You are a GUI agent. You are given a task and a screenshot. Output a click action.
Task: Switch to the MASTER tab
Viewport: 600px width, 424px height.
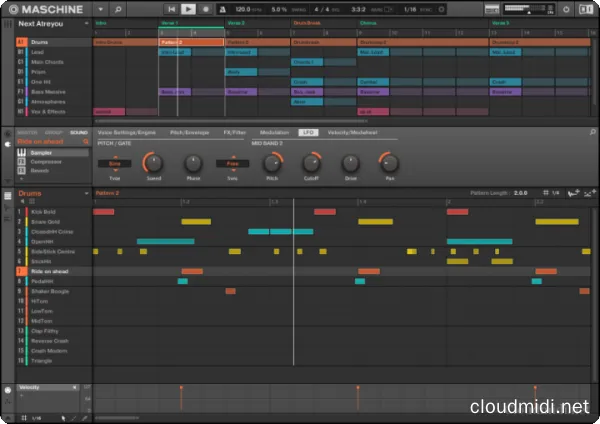coord(27,132)
